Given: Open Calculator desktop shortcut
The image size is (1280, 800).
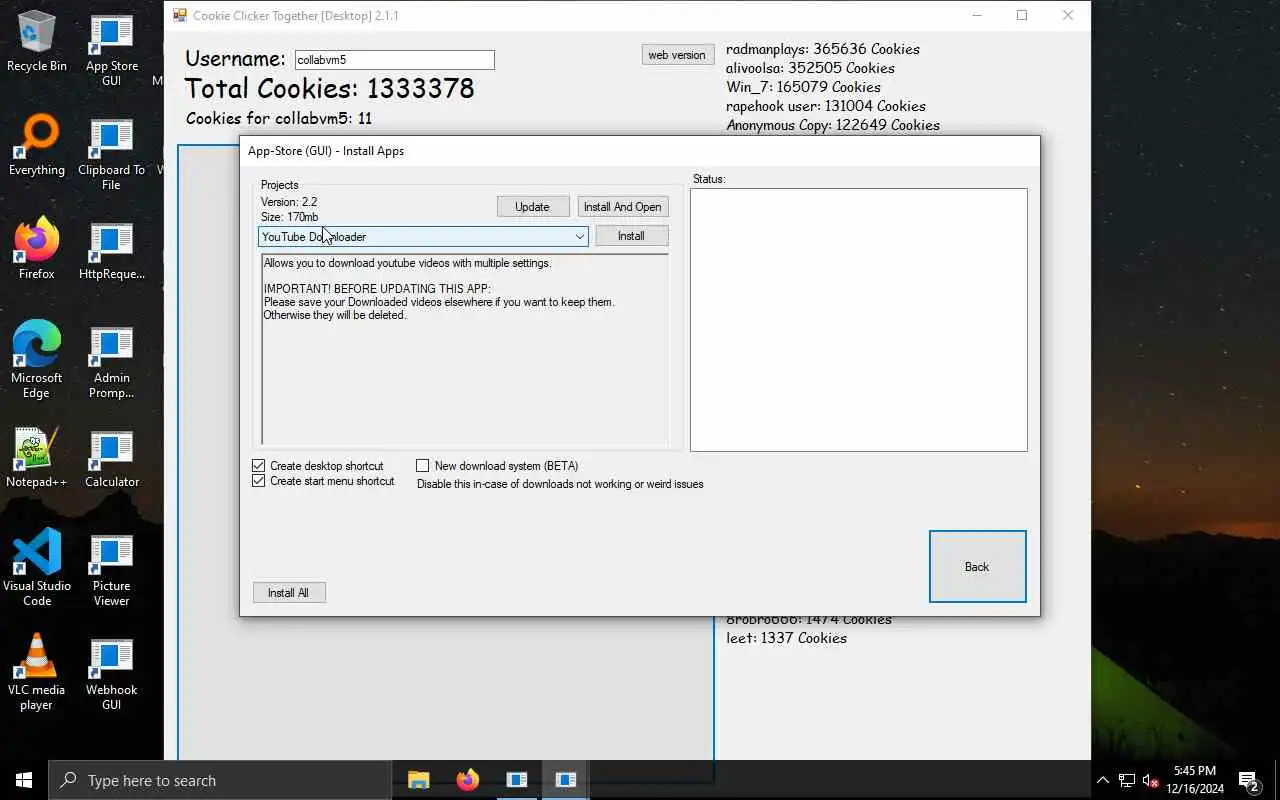Looking at the screenshot, I should click(111, 459).
